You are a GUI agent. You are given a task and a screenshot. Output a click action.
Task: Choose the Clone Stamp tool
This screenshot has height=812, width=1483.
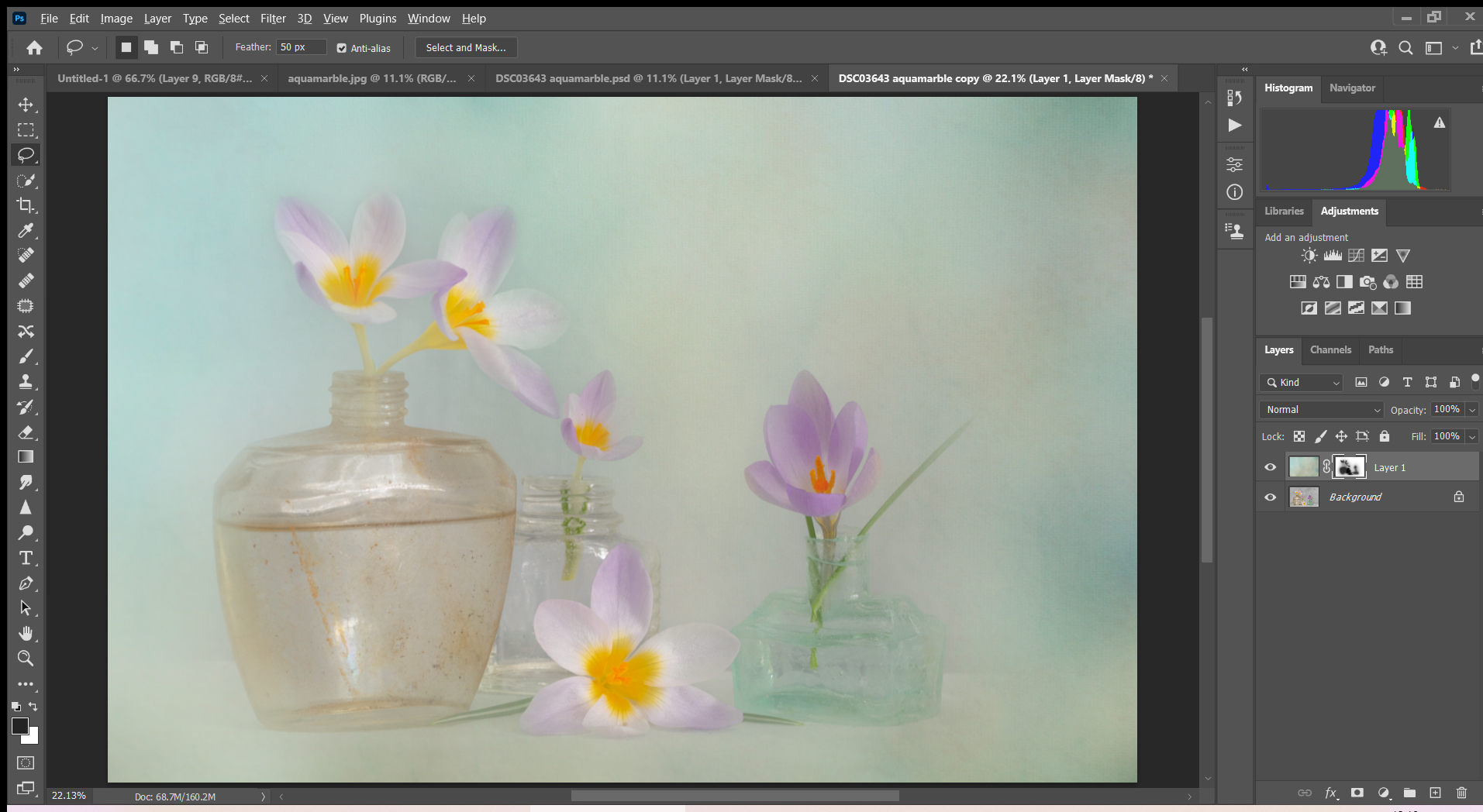point(26,381)
